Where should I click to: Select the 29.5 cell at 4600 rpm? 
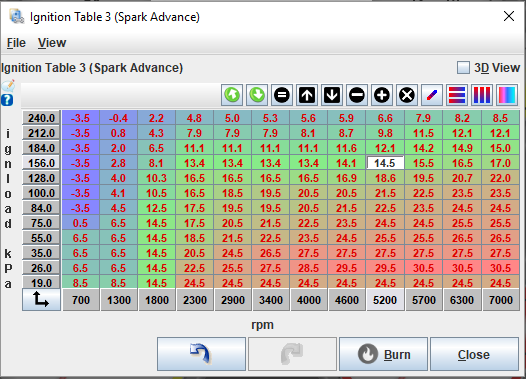[x=347, y=268]
